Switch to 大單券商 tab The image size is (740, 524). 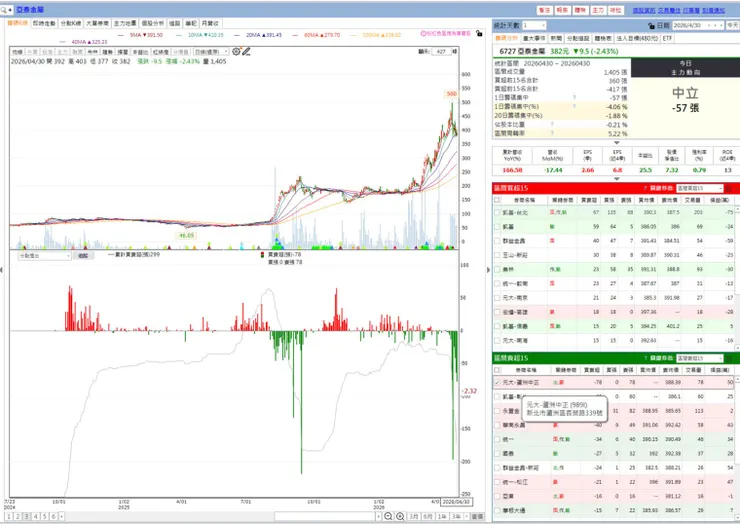(97, 23)
